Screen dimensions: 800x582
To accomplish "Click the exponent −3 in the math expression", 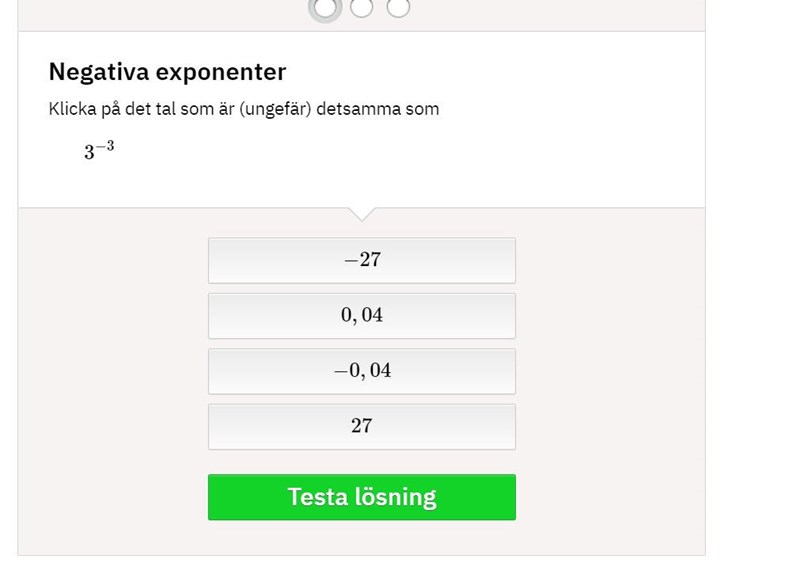I will point(106,146).
